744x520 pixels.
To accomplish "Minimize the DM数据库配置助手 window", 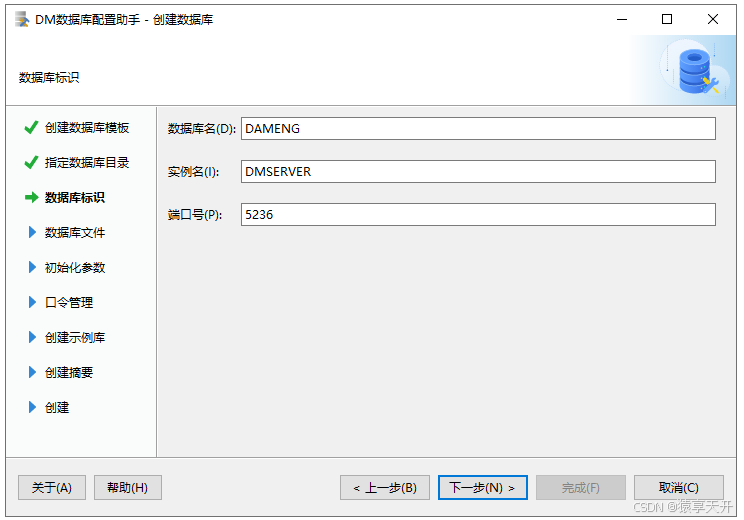I will click(x=622, y=19).
